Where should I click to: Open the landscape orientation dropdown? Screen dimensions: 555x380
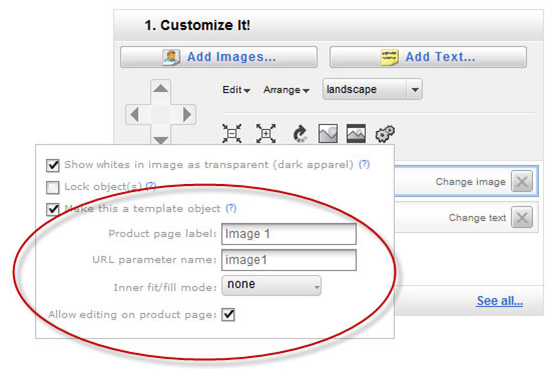[372, 89]
